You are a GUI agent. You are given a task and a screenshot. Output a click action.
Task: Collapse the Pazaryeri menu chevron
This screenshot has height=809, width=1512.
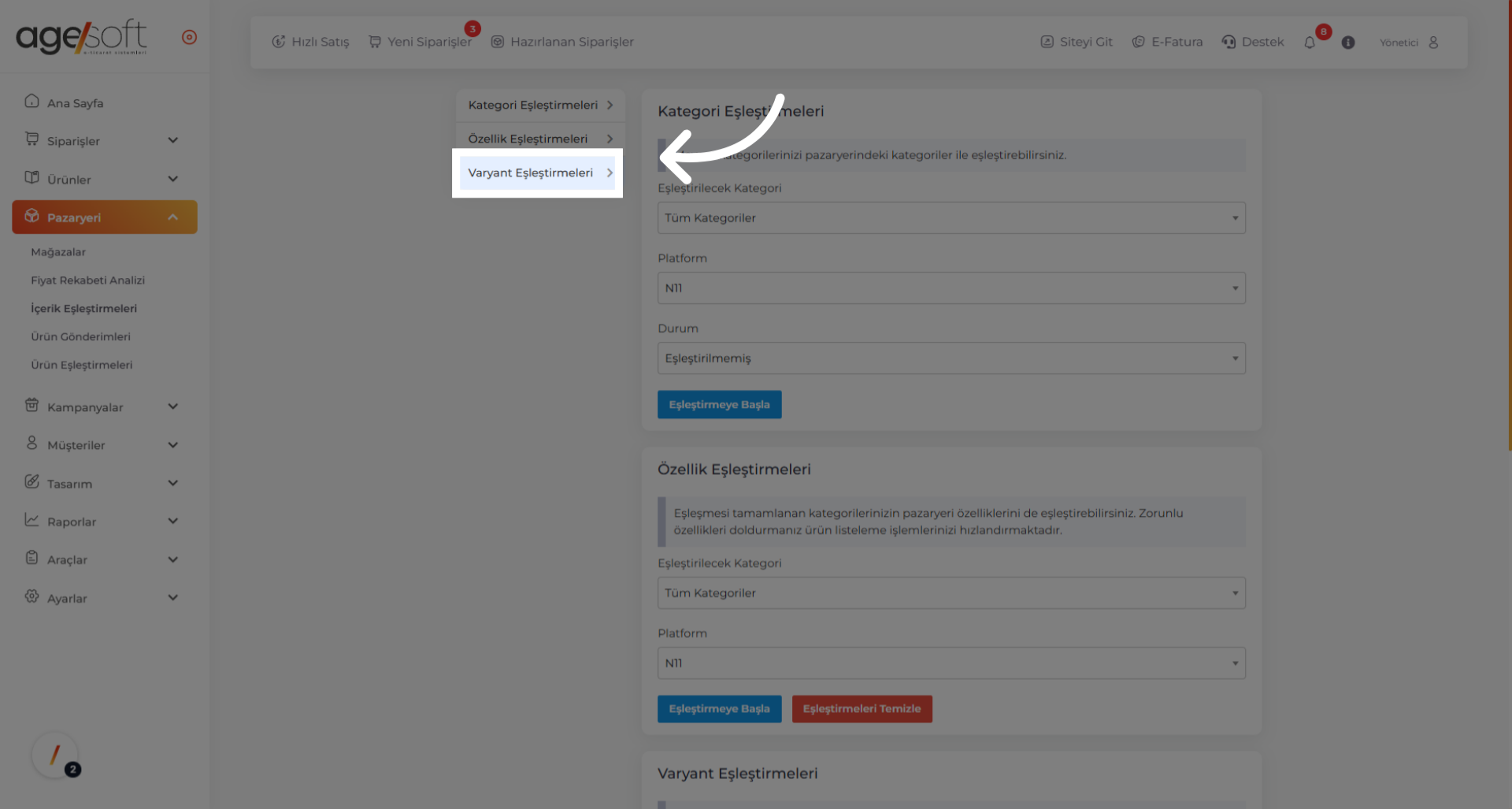click(x=173, y=217)
